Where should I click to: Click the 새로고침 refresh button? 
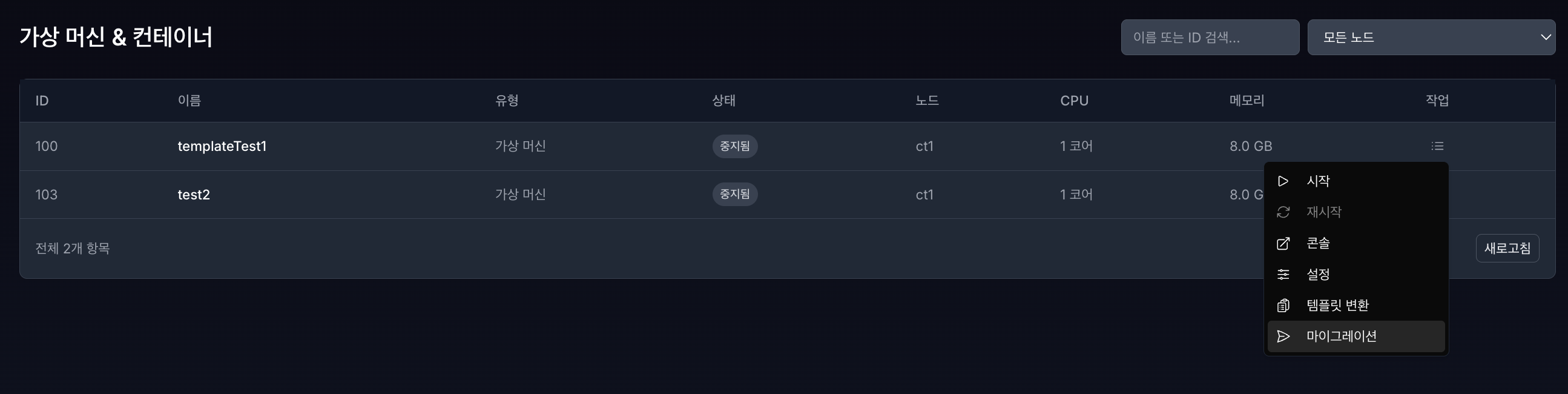point(1507,248)
